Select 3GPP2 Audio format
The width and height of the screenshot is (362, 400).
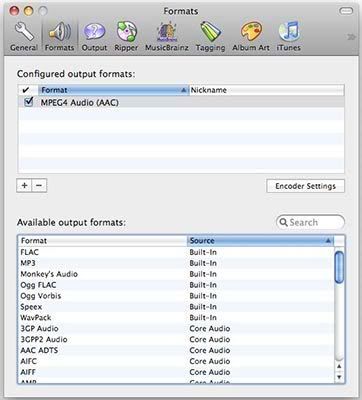176,339
